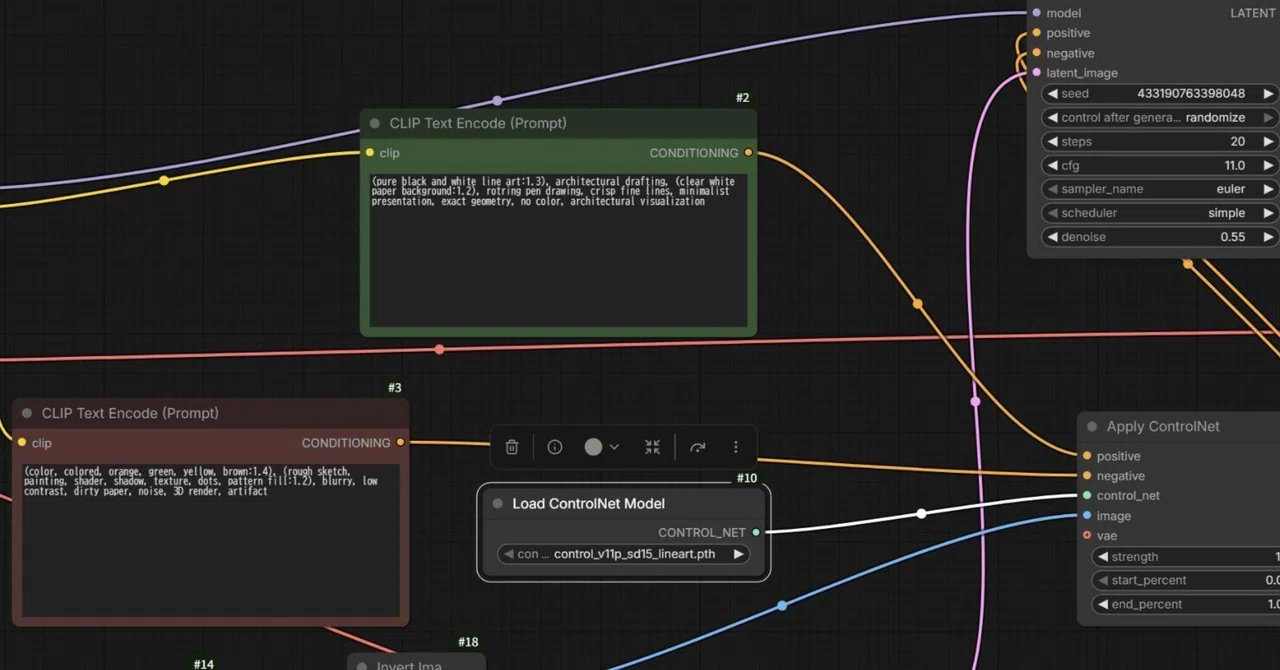Image resolution: width=1280 pixels, height=670 pixels.
Task: Collapse the Load ControlNet Model node via its dot
Action: coord(498,504)
